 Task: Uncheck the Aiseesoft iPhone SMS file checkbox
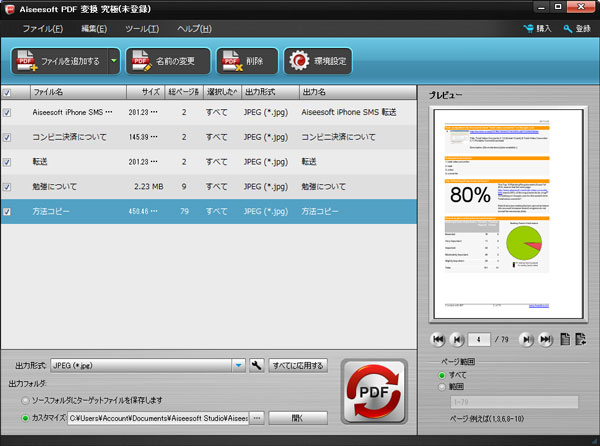(x=7, y=112)
